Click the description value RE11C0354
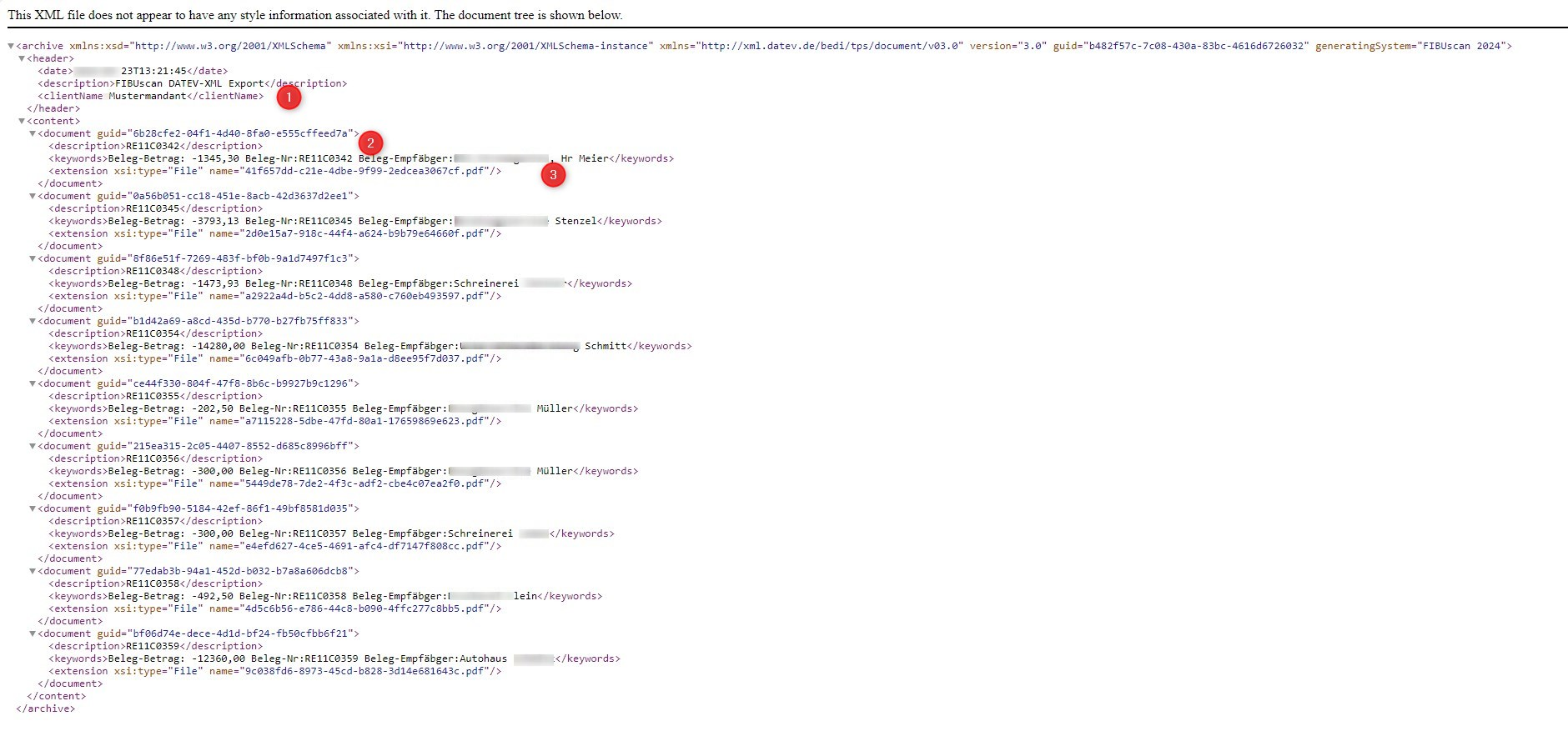 (x=153, y=333)
